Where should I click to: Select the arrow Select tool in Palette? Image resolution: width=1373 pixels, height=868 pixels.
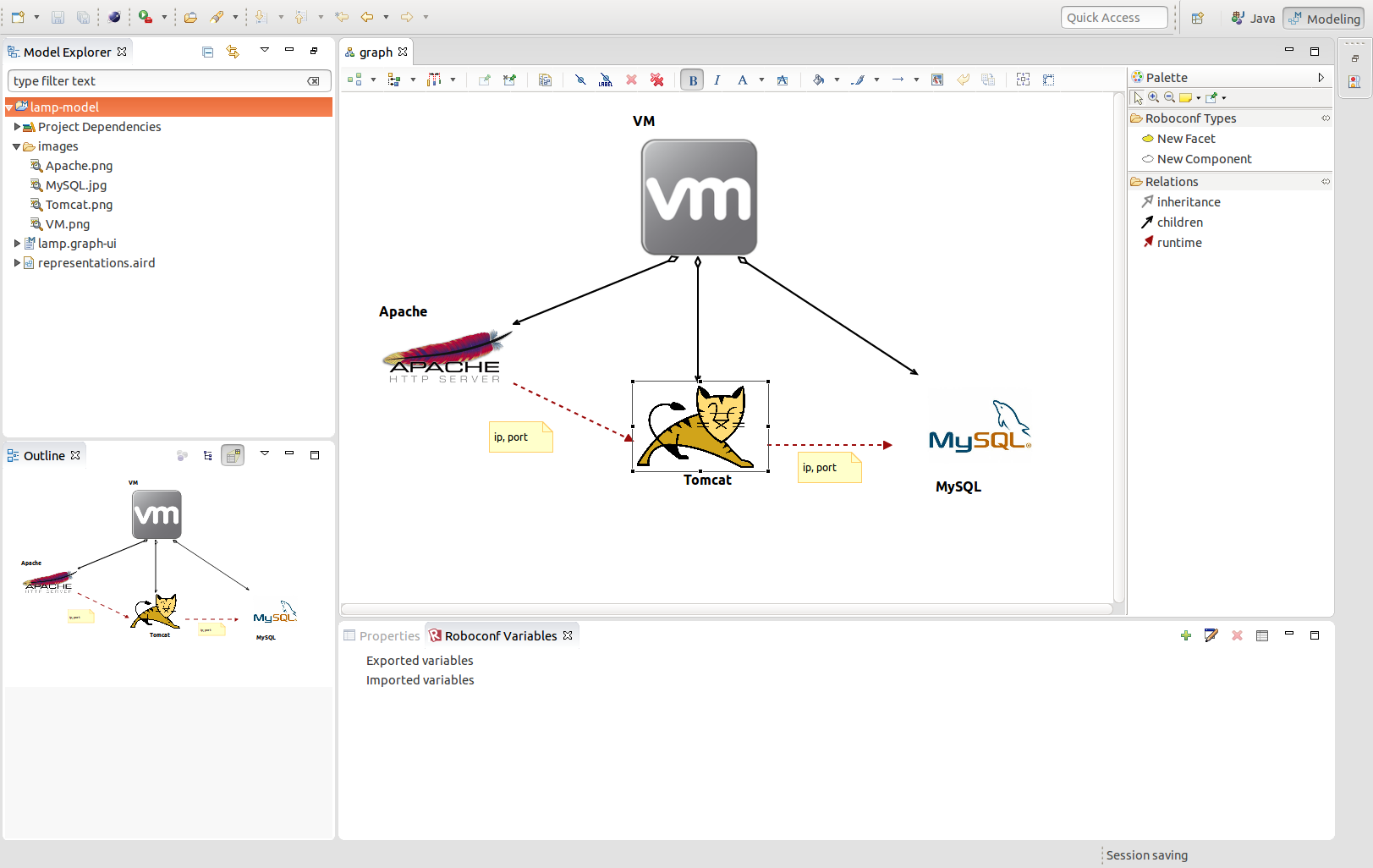click(x=1138, y=97)
